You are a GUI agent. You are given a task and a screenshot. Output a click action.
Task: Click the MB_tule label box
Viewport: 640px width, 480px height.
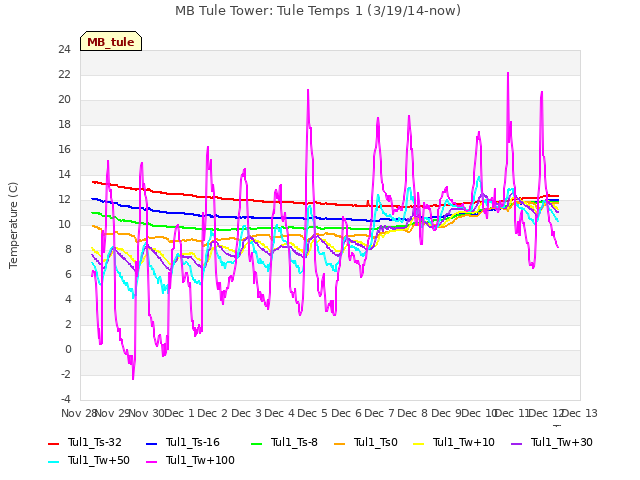click(111, 41)
